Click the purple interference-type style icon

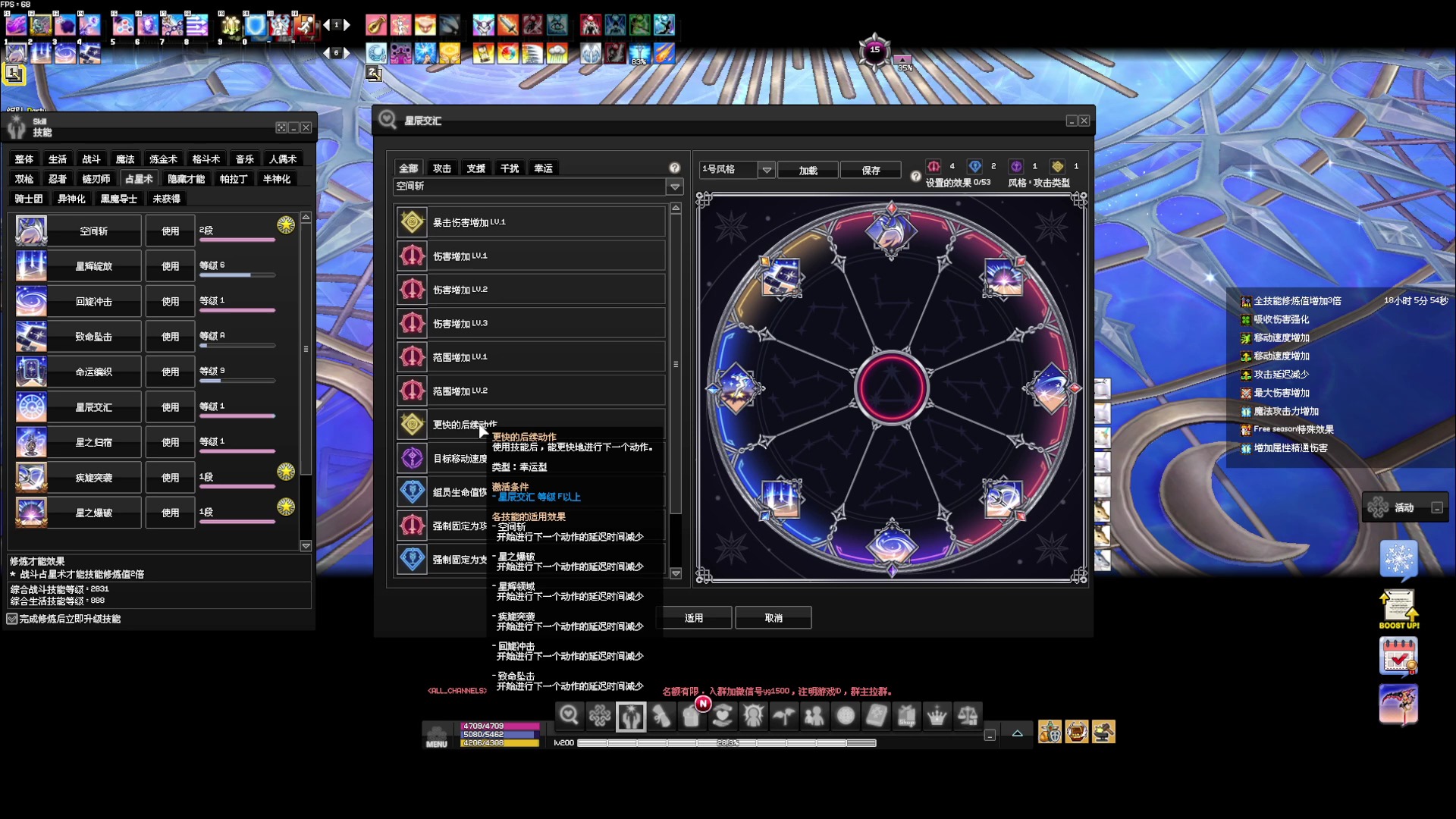point(1016,166)
